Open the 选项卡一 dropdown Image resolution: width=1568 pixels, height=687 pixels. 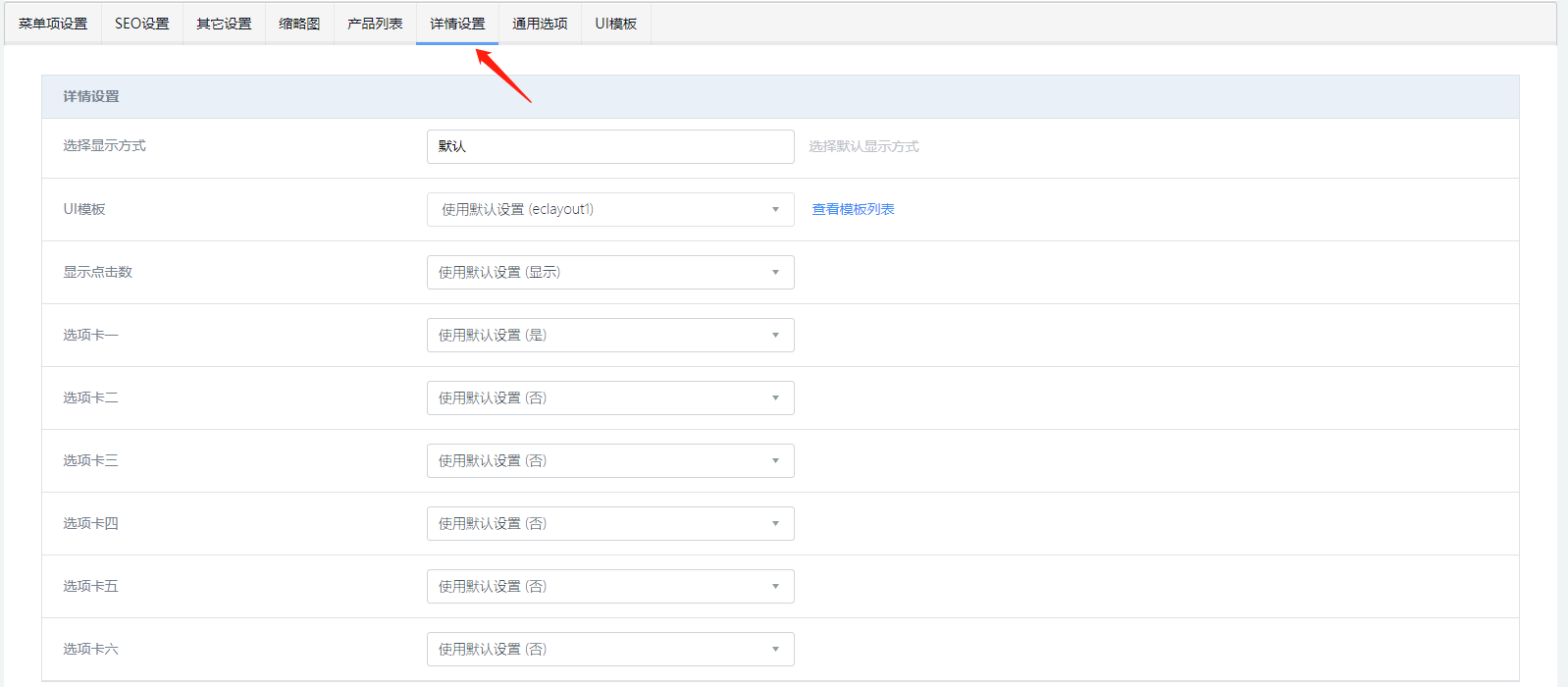point(609,335)
